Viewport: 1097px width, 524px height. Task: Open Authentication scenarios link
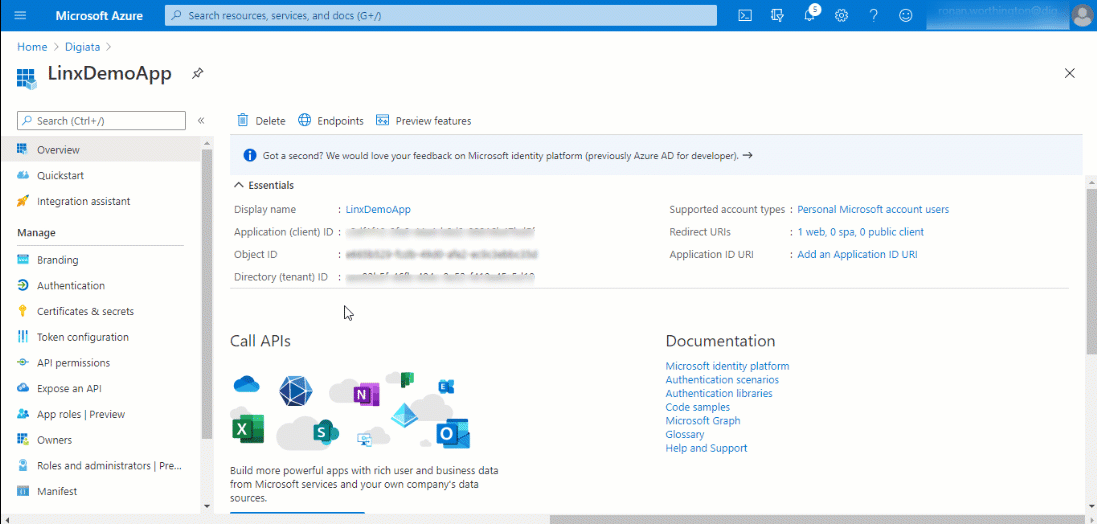(722, 380)
